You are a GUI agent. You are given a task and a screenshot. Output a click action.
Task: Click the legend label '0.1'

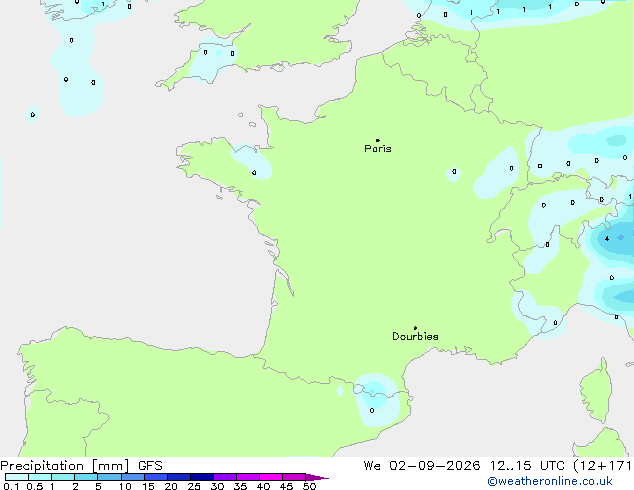(11, 486)
